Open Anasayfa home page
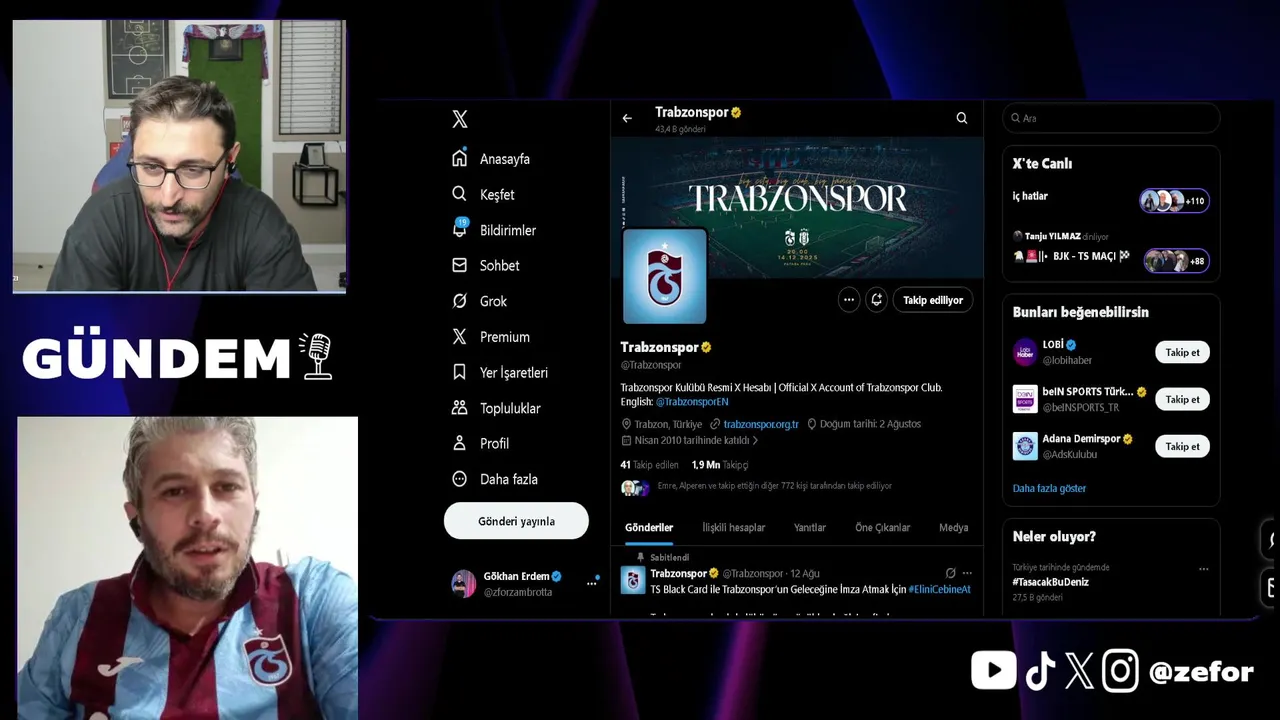Screen dimensions: 1280x720 tap(491, 159)
